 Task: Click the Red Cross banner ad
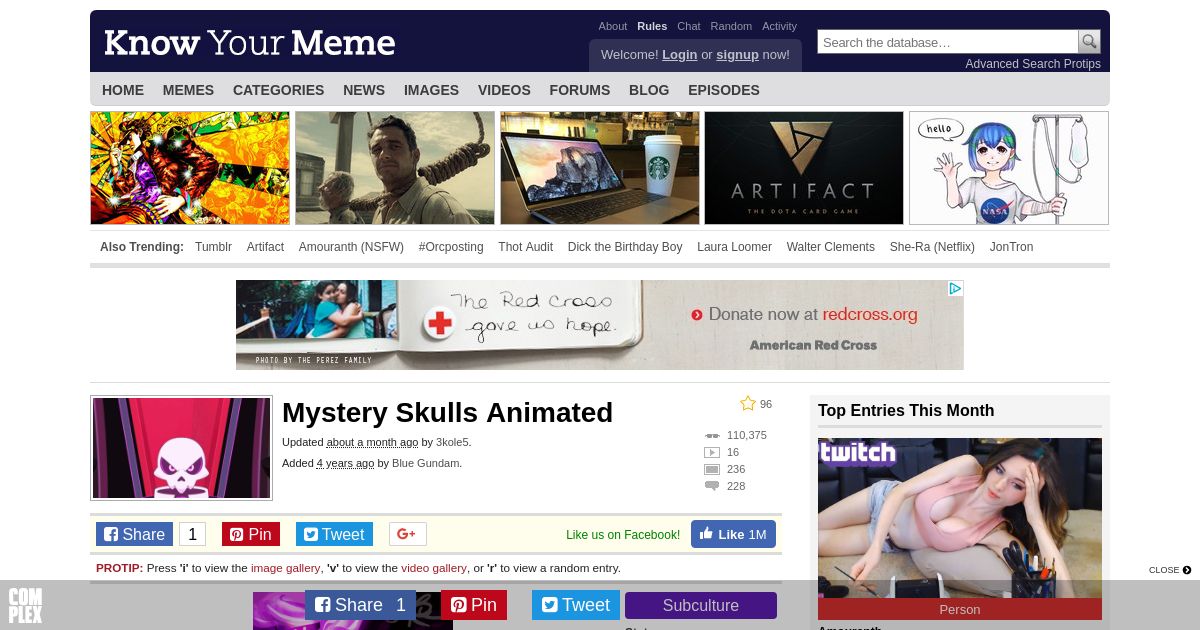pyautogui.click(x=600, y=325)
